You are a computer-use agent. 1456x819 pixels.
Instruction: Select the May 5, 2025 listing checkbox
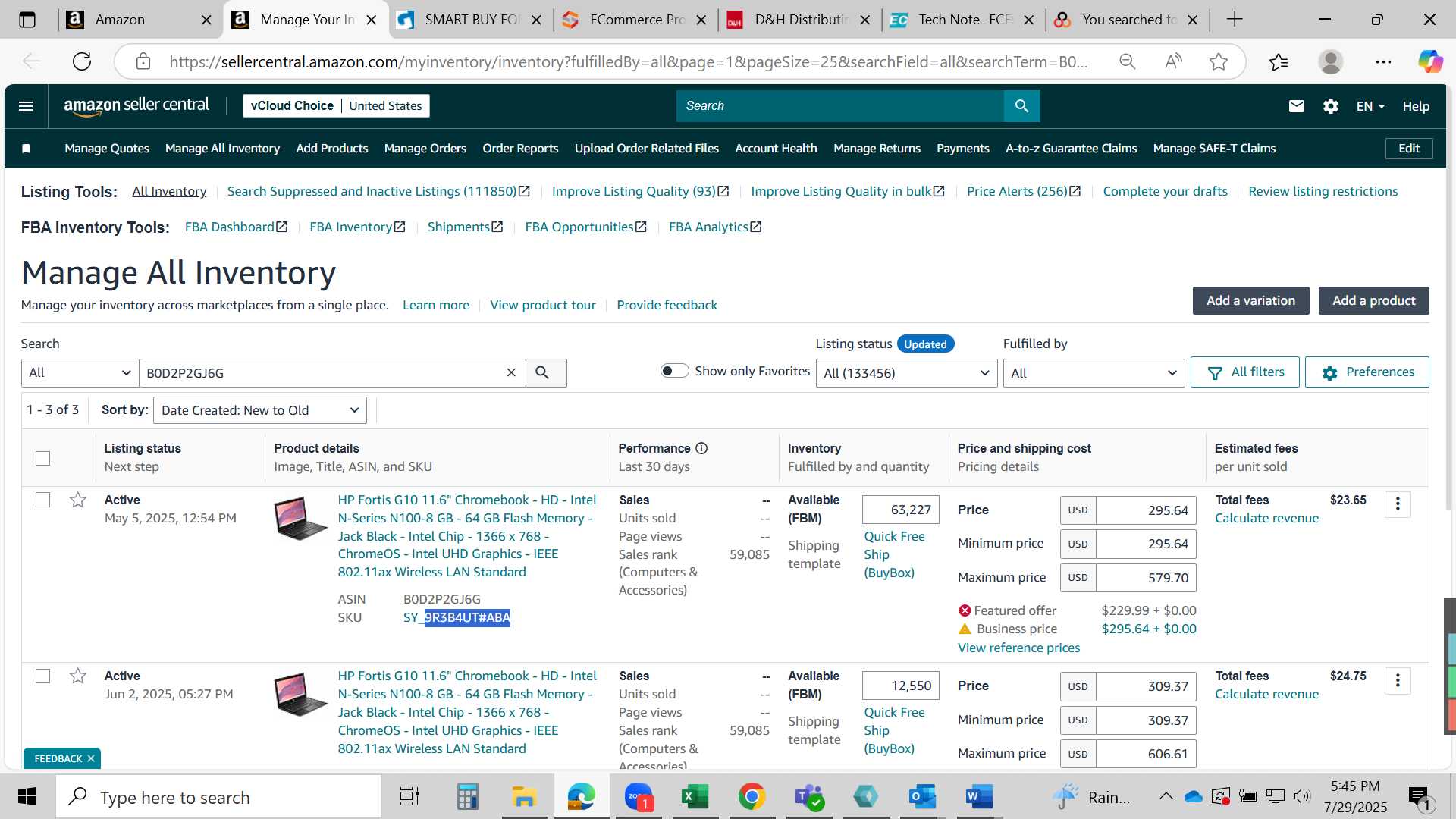pyautogui.click(x=43, y=500)
